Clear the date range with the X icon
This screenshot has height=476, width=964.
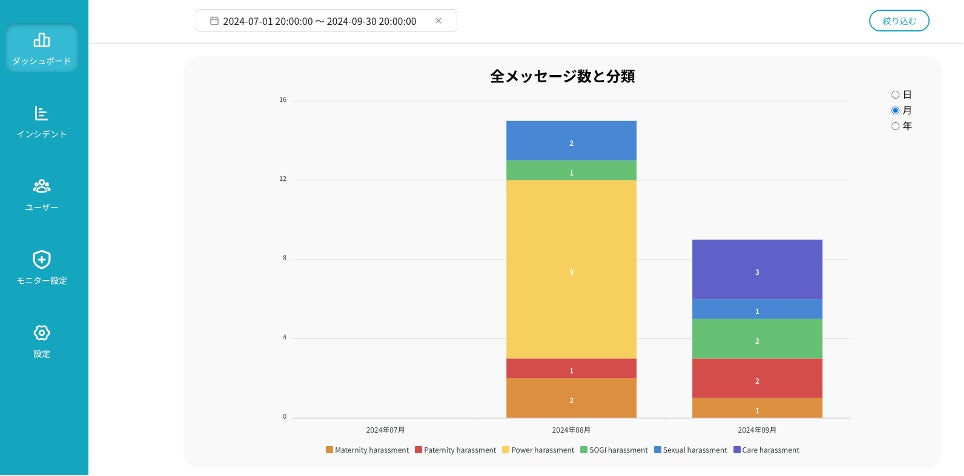438,21
